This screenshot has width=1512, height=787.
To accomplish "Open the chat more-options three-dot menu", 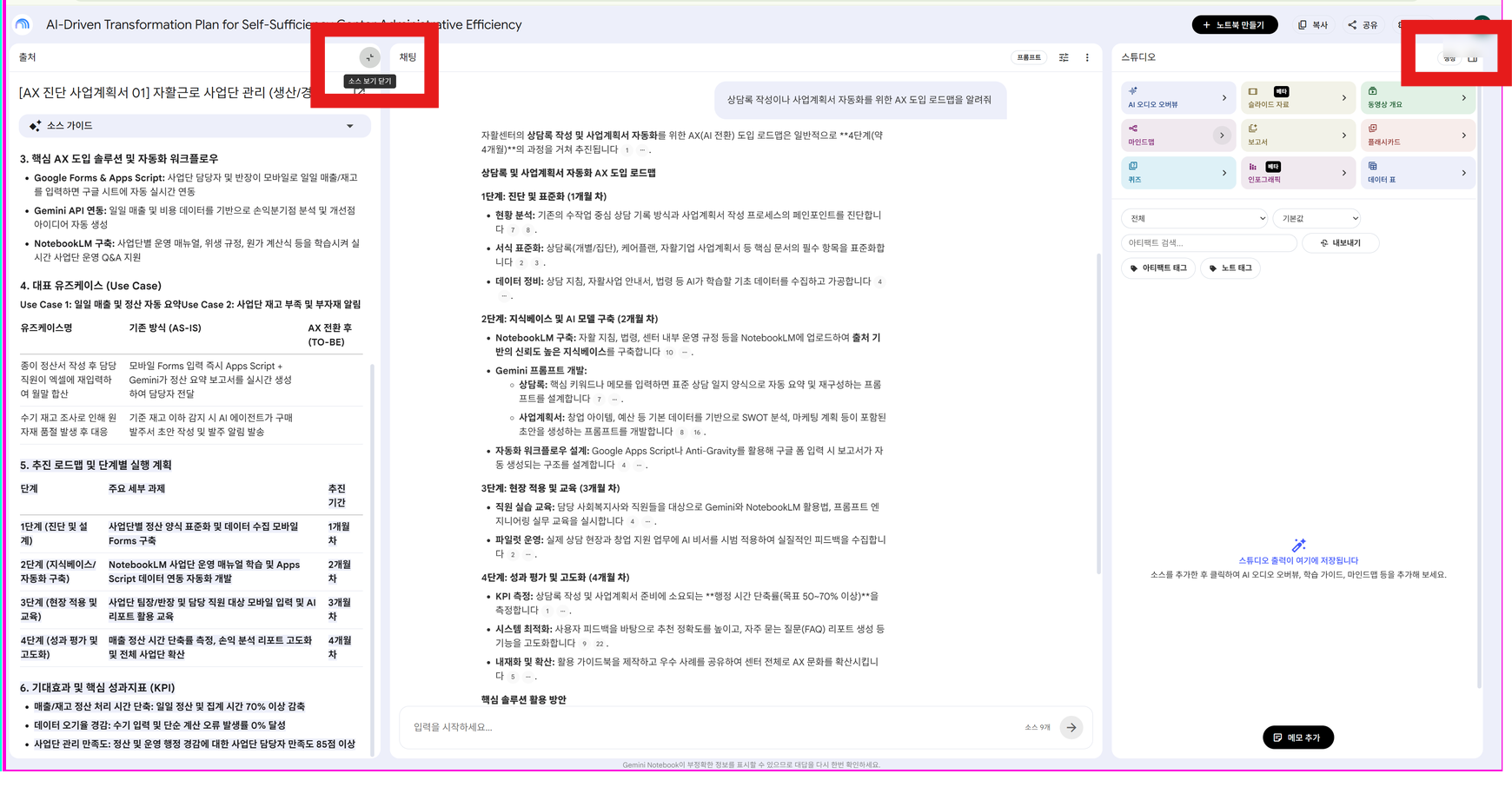I will [1087, 57].
